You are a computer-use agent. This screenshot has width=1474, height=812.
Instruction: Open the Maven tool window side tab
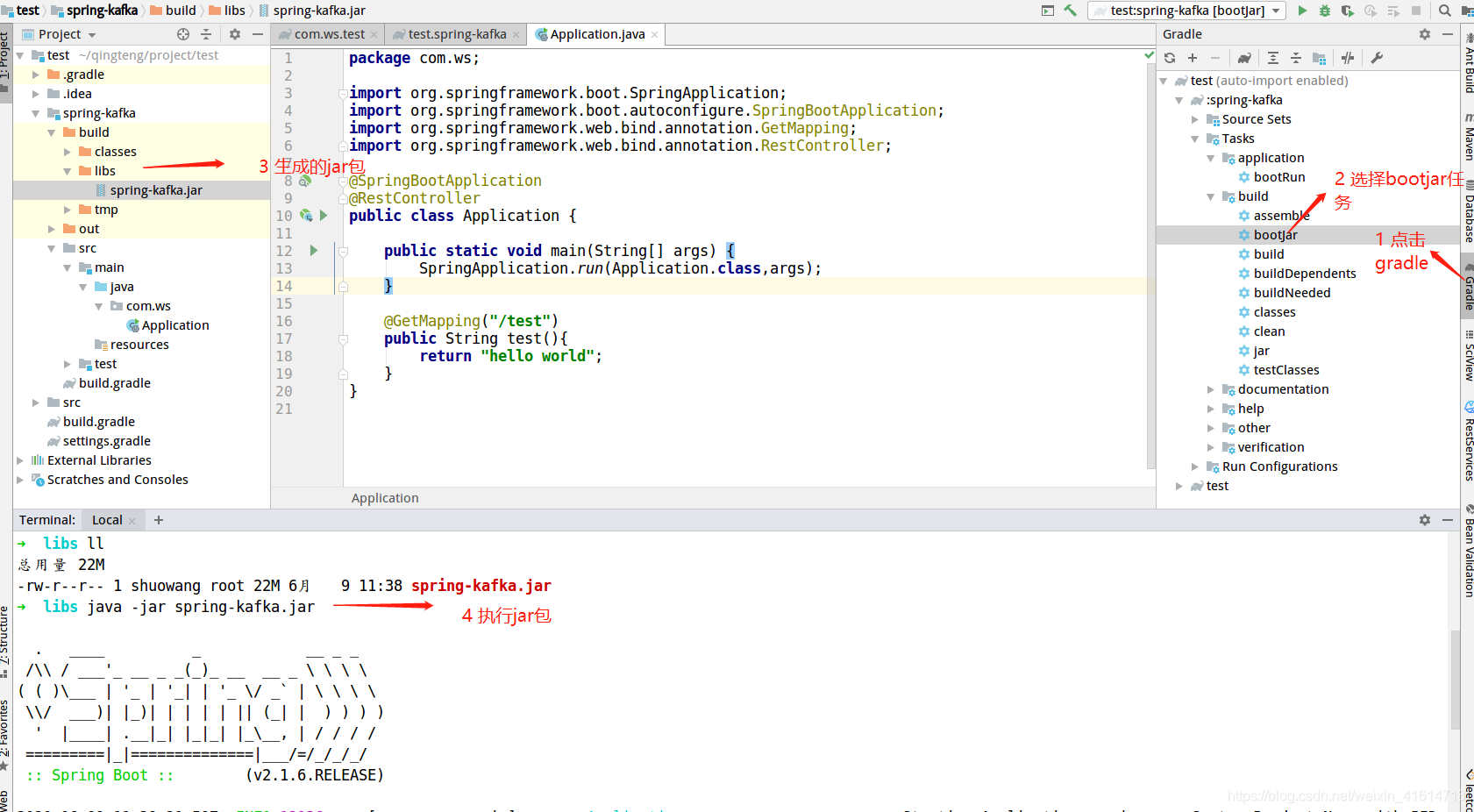click(1468, 137)
